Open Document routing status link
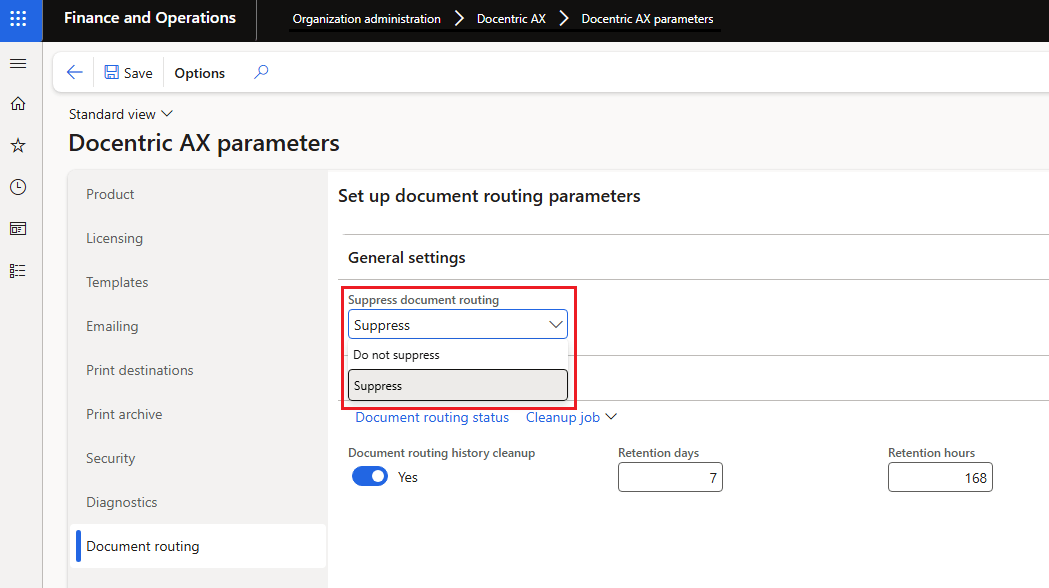 coord(432,417)
